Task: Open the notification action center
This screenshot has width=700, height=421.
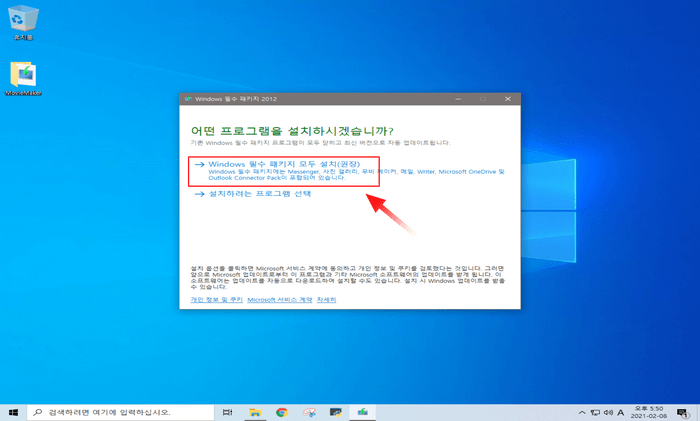Action: click(x=683, y=413)
